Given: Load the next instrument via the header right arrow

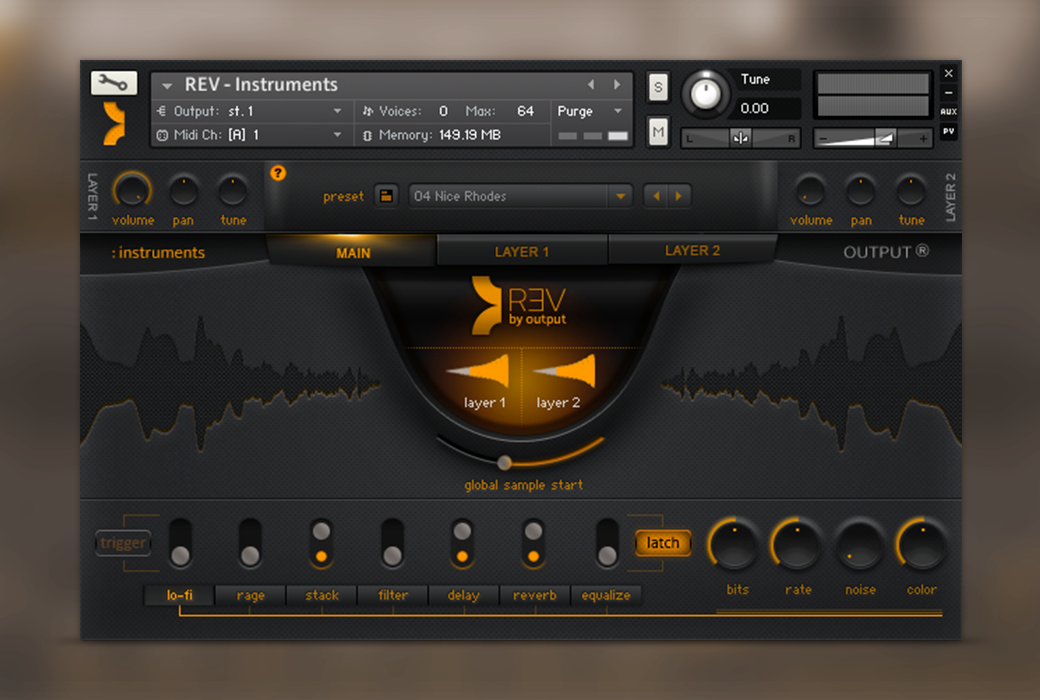Looking at the screenshot, I should tap(617, 84).
